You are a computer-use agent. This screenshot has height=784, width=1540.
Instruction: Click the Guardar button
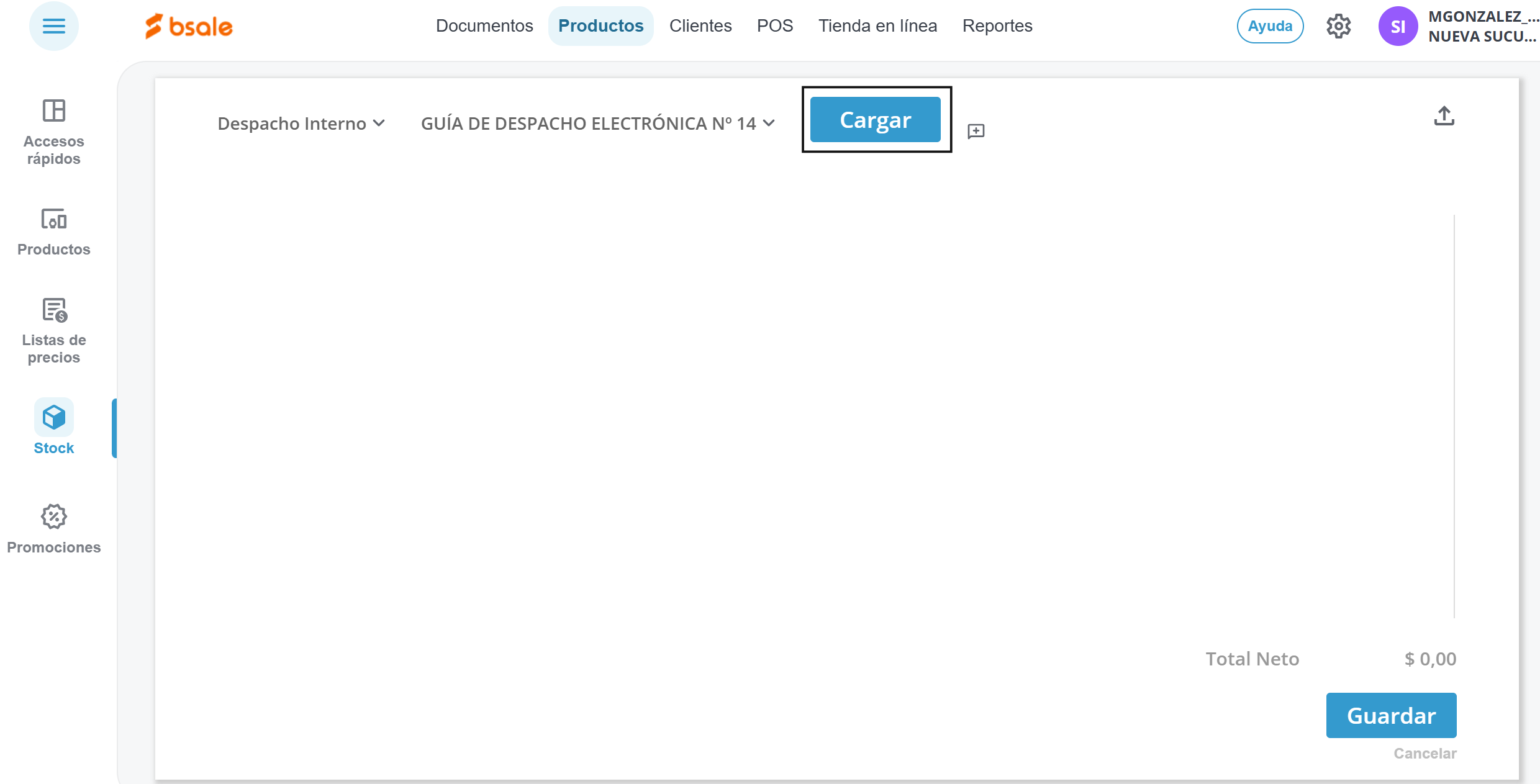(1391, 715)
